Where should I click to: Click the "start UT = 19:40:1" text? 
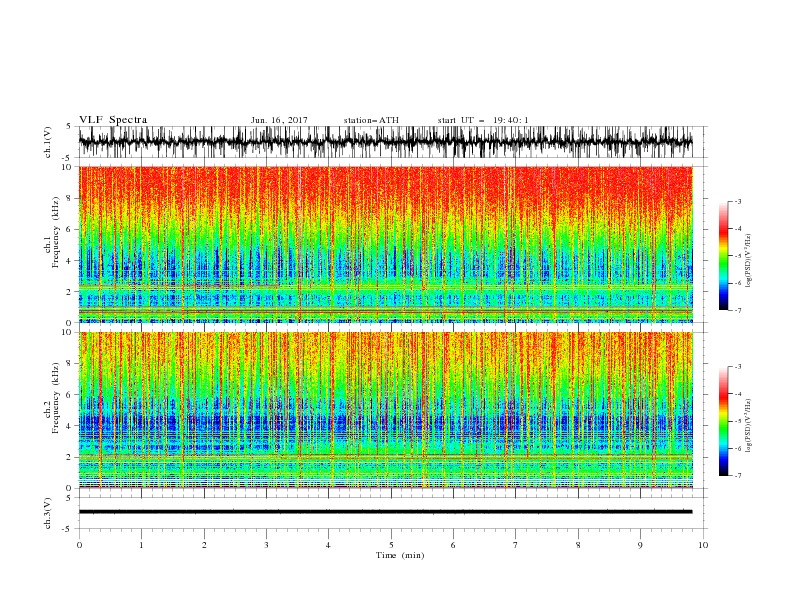tap(483, 120)
